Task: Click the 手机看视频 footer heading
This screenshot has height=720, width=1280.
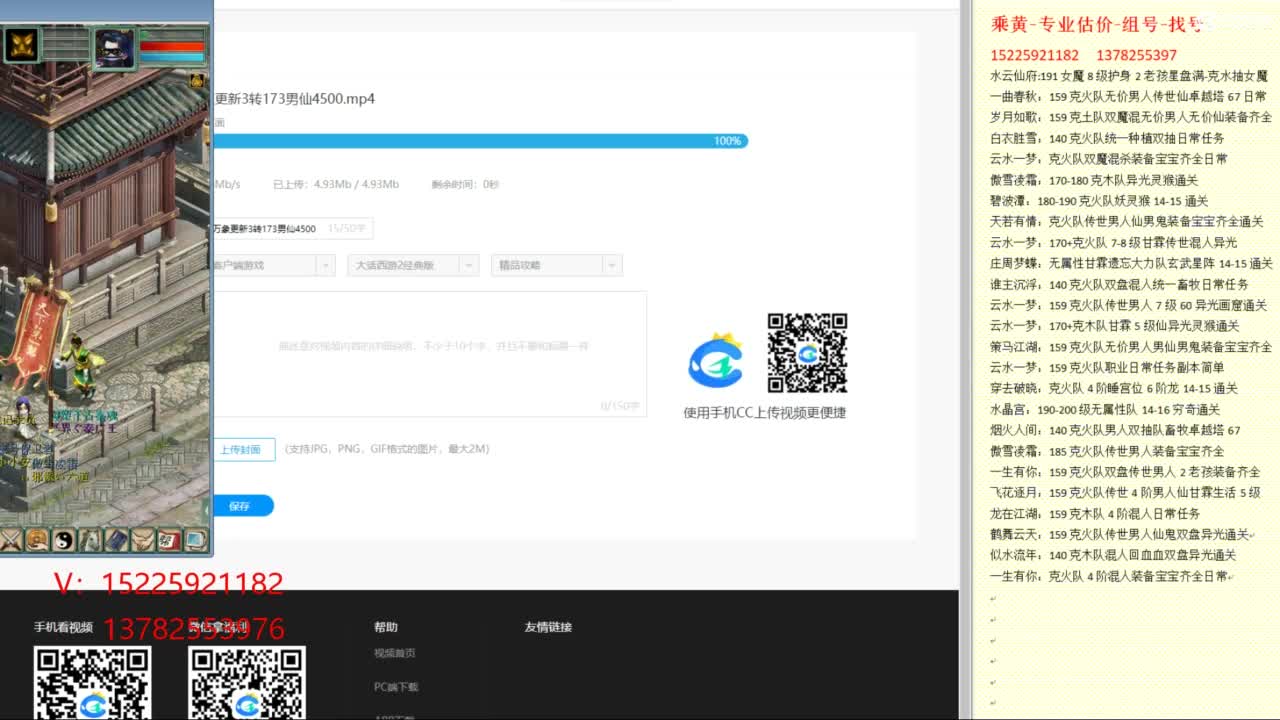Action: pyautogui.click(x=63, y=627)
